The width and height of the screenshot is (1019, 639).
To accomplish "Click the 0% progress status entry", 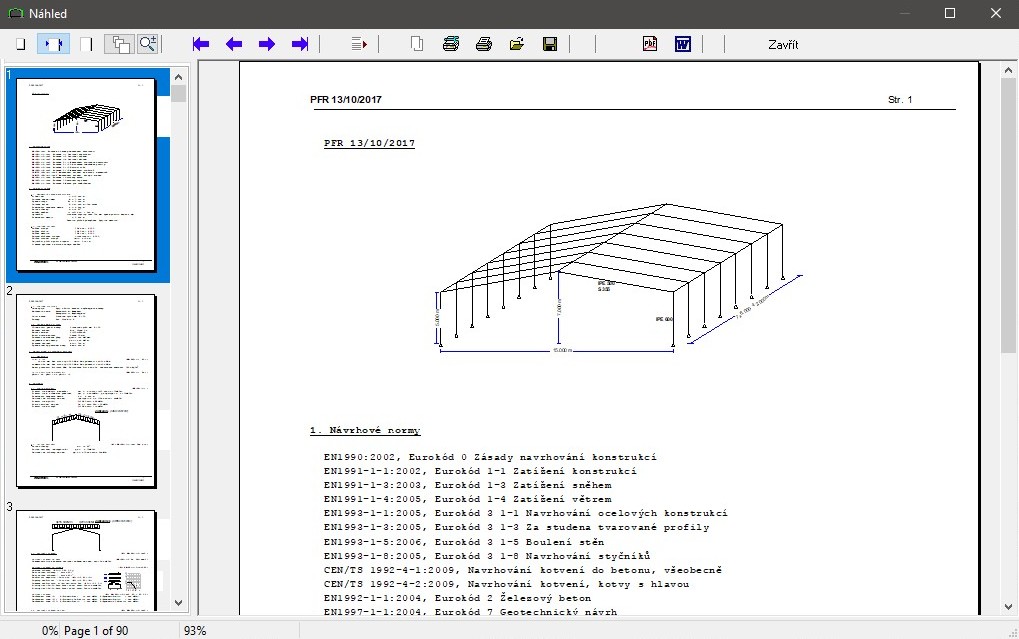I will (x=50, y=631).
